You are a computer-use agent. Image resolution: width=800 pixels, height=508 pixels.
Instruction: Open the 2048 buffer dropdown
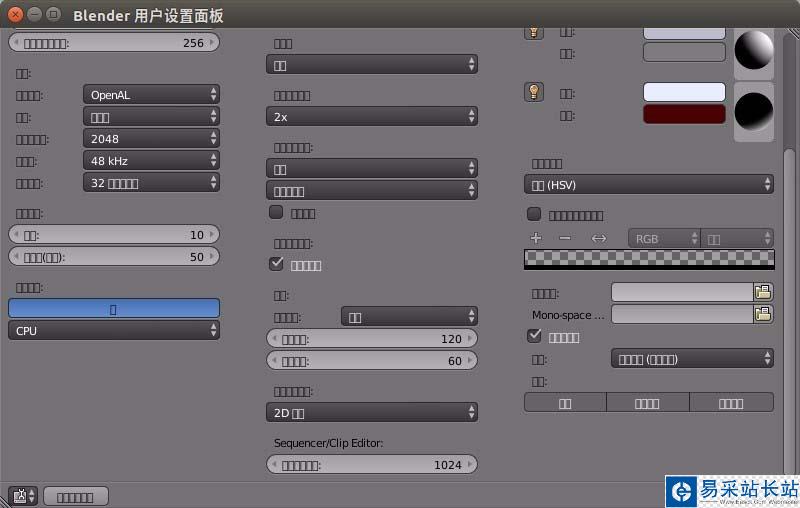tap(152, 139)
